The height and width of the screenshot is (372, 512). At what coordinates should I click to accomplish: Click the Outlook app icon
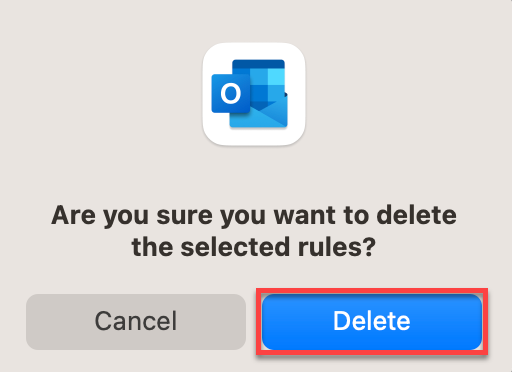point(254,94)
